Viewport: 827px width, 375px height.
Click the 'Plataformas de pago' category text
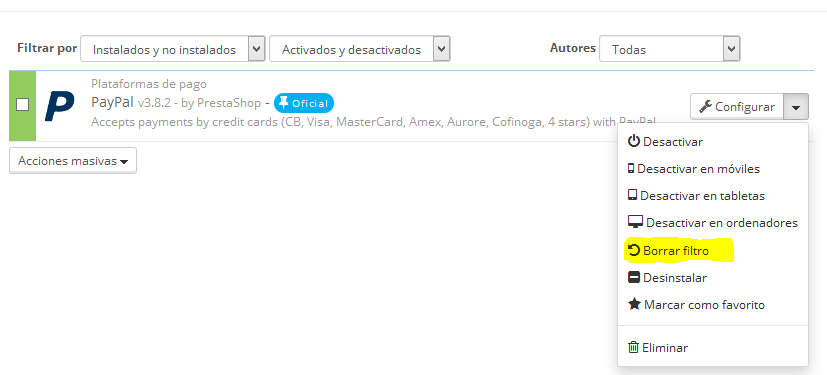click(149, 84)
